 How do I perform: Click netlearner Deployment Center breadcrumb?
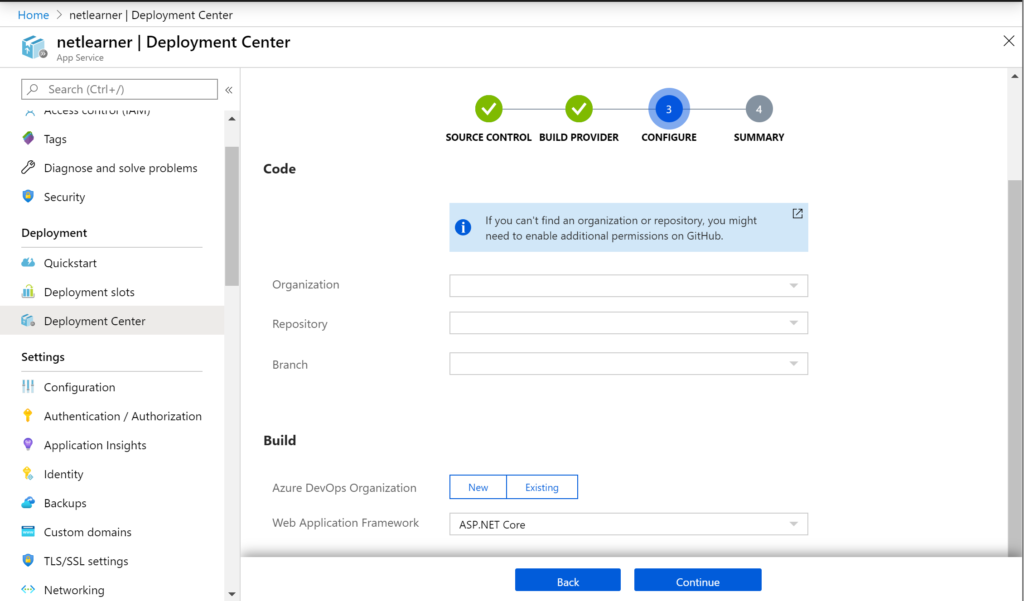pos(151,14)
